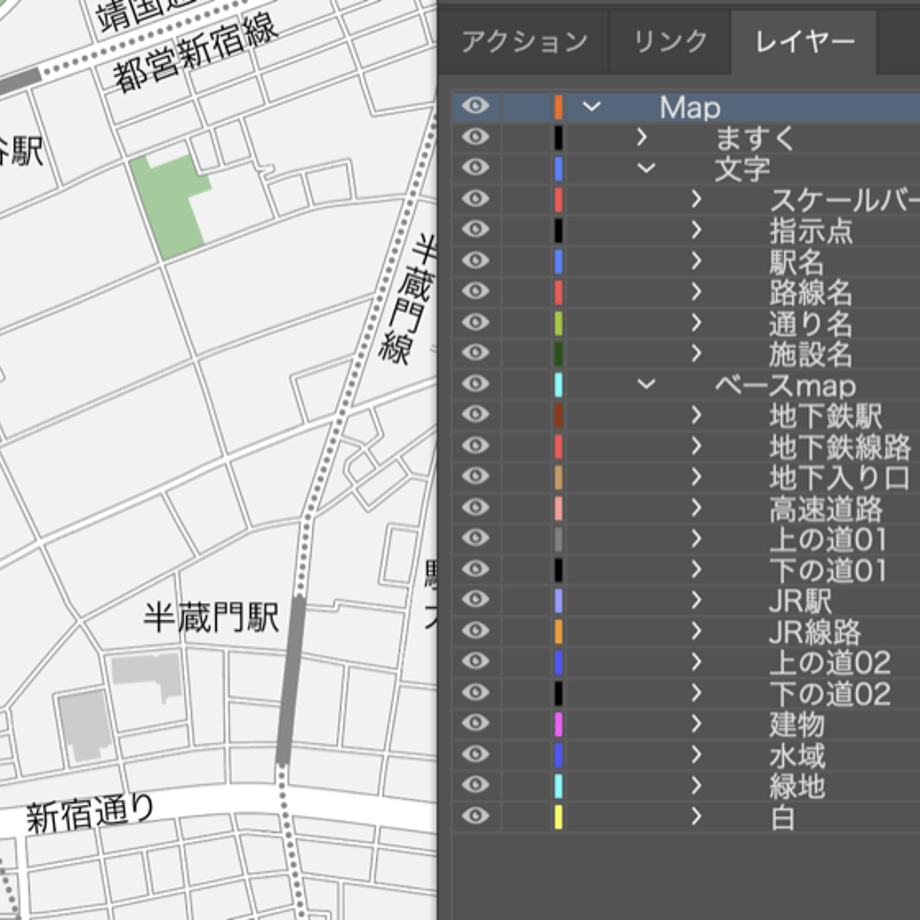Select the 地下入り口 layer row
920x920 pixels.
tap(686, 476)
